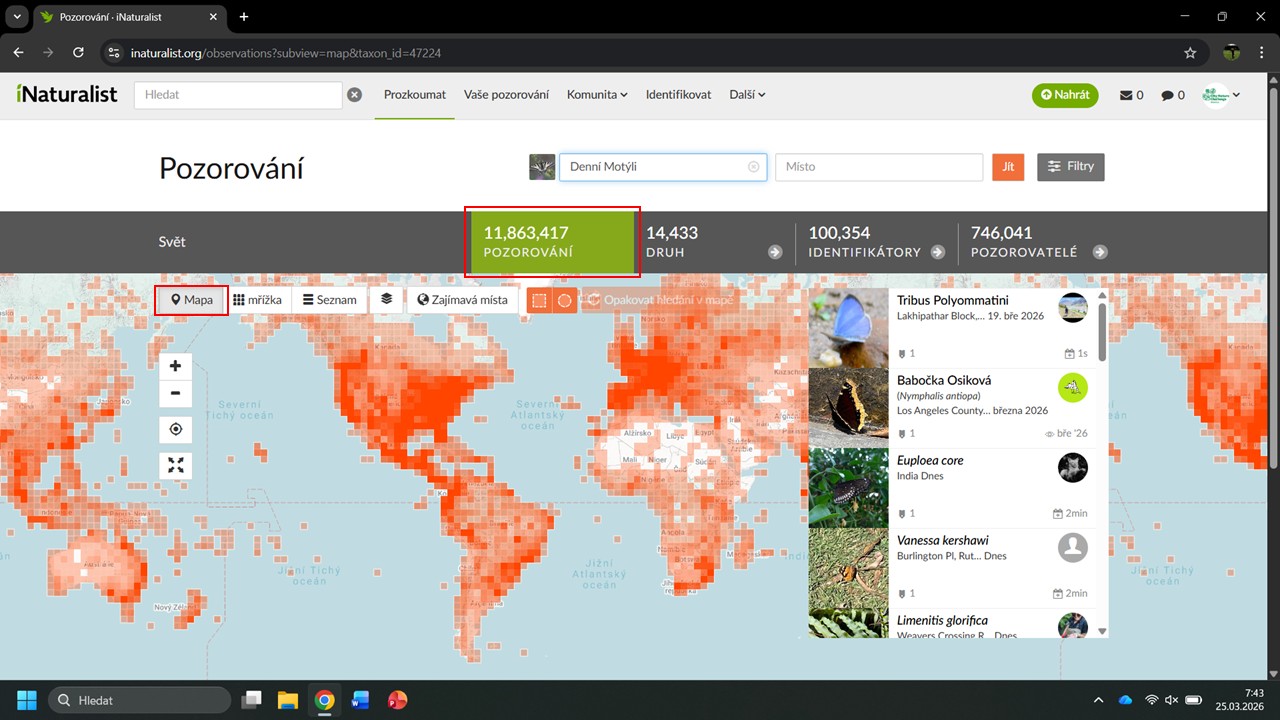Switch to mřížka grid view
1280x720 pixels.
point(258,300)
